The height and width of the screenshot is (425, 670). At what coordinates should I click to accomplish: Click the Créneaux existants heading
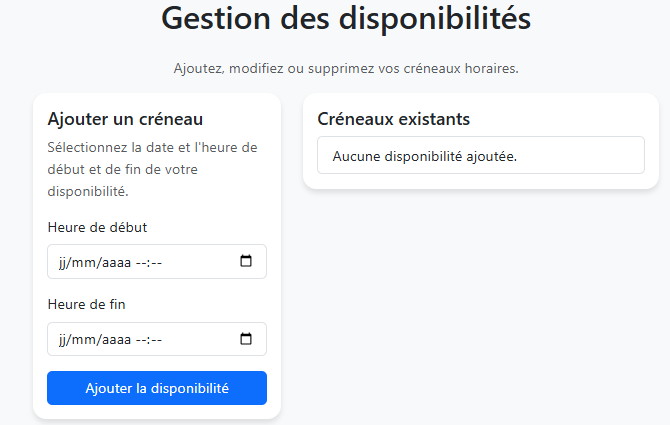(393, 119)
